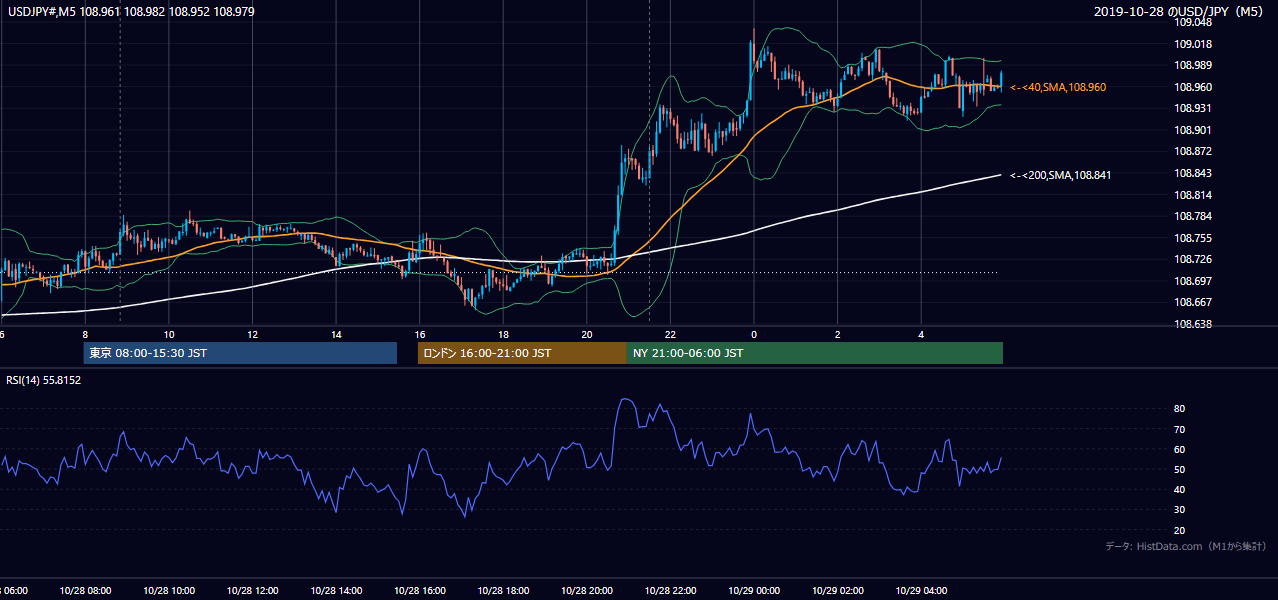The image size is (1278, 600).
Task: Click hour tick 12 below price chart
Action: pyautogui.click(x=253, y=335)
